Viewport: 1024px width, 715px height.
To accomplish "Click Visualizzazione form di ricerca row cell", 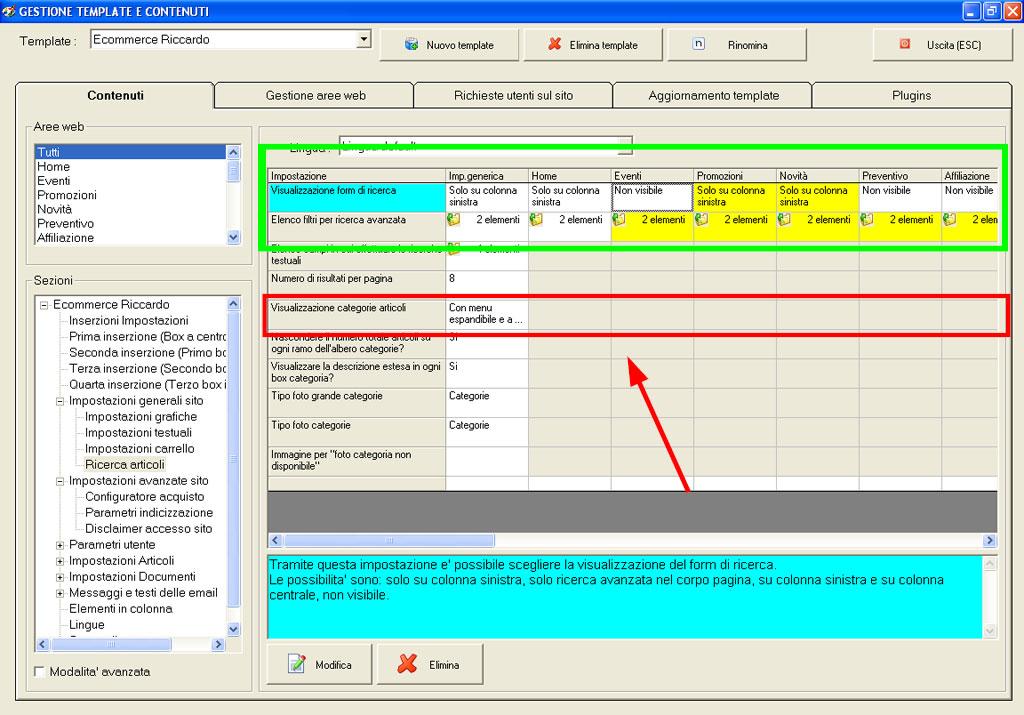I will click(x=357, y=197).
